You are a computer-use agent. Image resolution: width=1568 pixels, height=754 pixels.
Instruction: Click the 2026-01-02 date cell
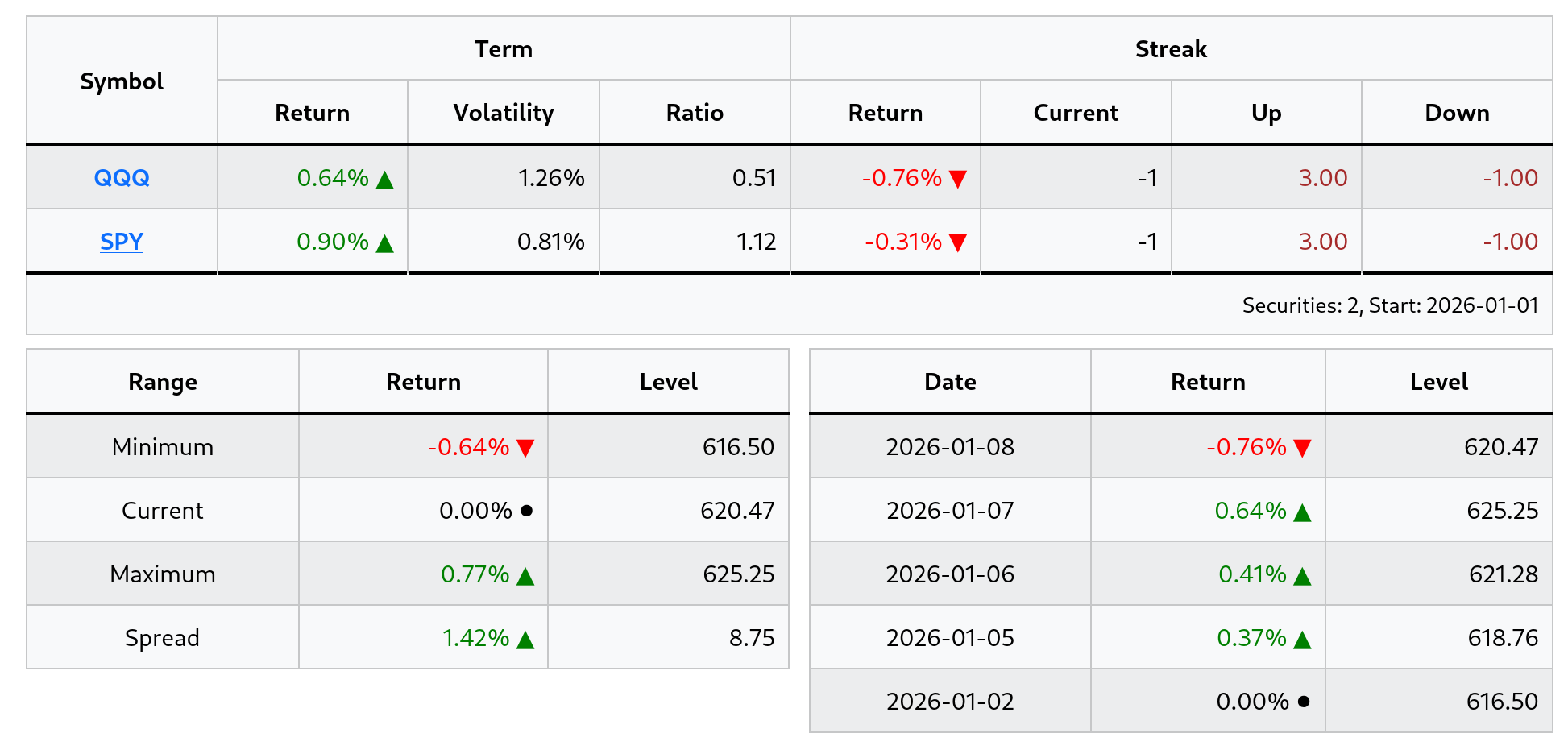click(x=950, y=701)
